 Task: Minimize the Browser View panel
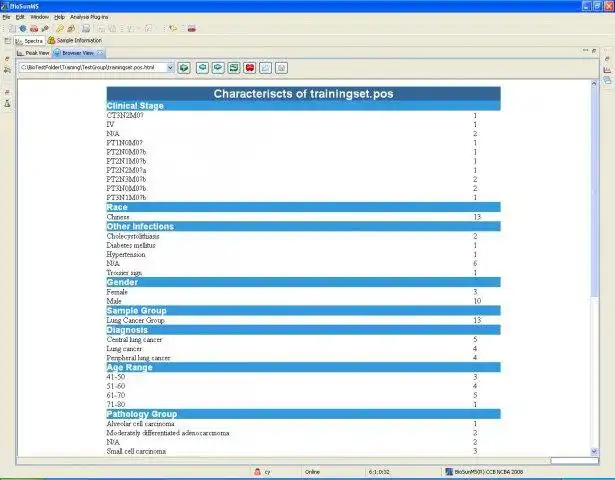point(585,51)
